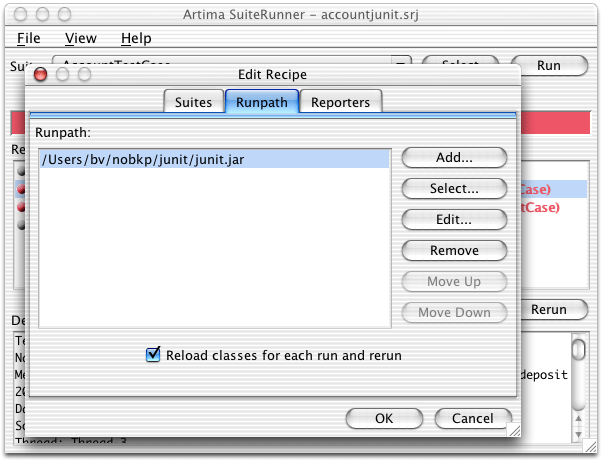Open the File menu
The width and height of the screenshot is (605, 462).
[29, 38]
